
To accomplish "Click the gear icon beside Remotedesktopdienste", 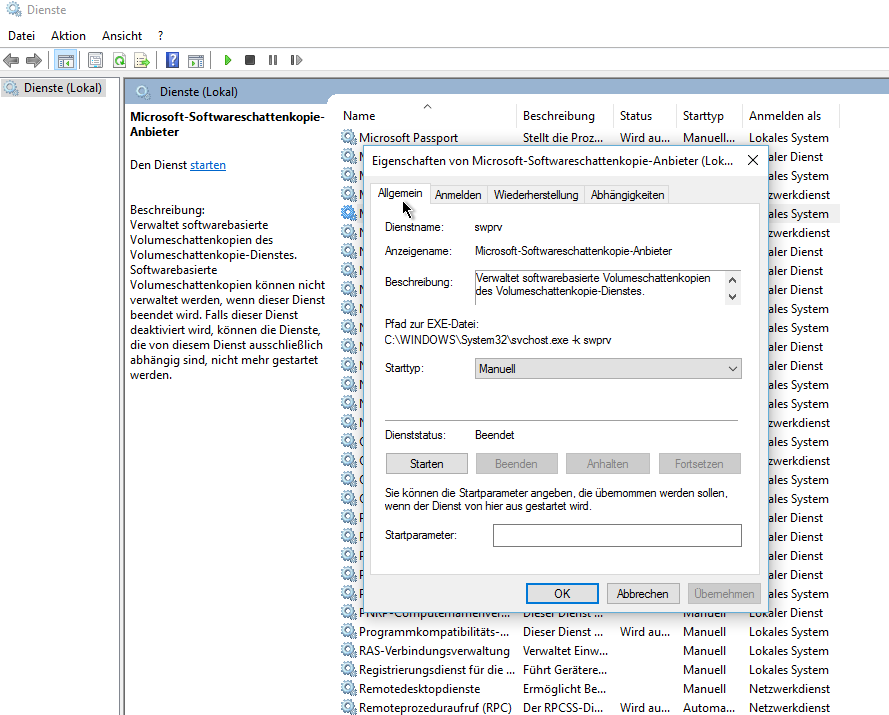I will coord(348,688).
